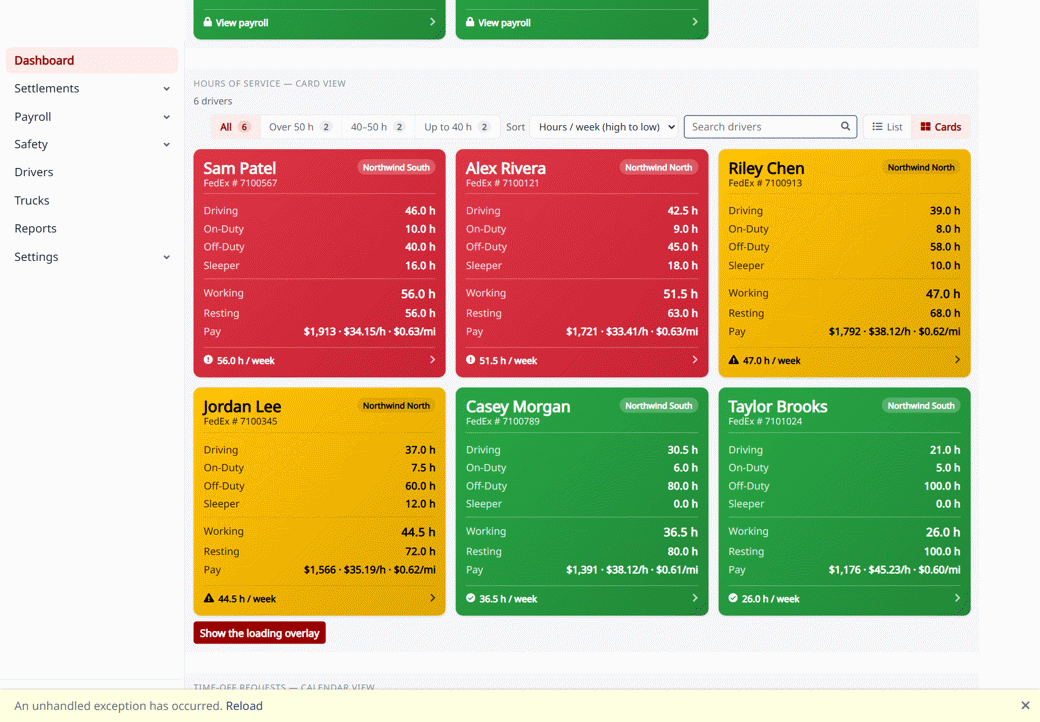Click Jordan Lee FedEx # 7100345
The width and height of the screenshot is (1040, 722).
click(x=240, y=421)
